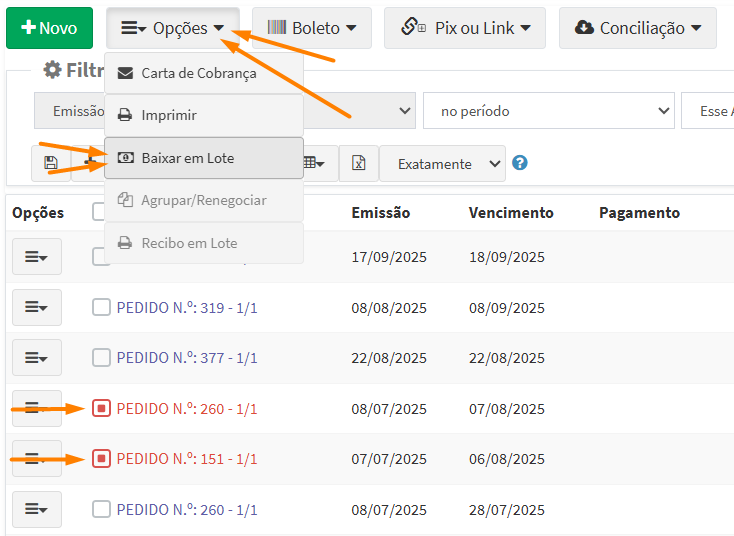Check the box for Pedido 319 - 1/1
The width and height of the screenshot is (734, 536).
coord(101,307)
